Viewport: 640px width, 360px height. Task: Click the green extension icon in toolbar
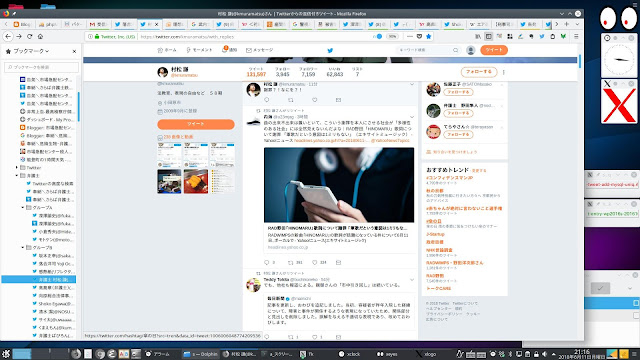click(563, 36)
